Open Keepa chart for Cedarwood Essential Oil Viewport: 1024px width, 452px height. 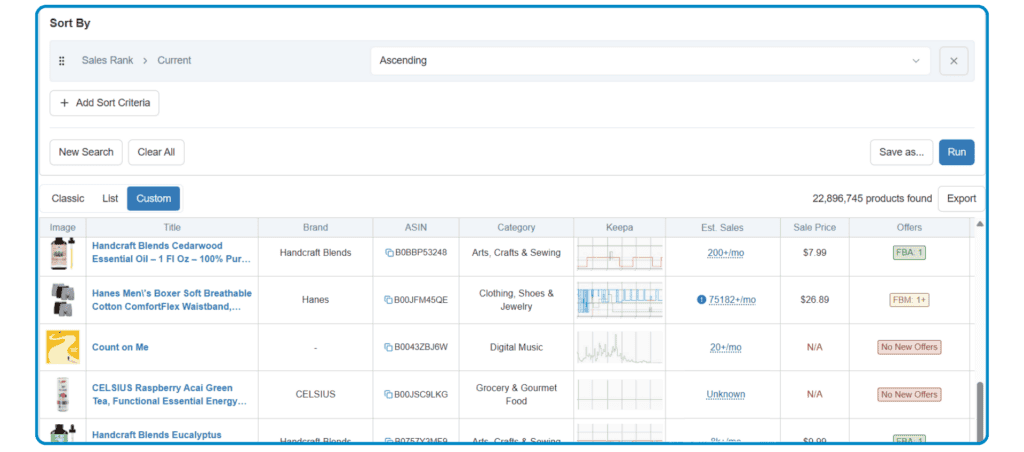(x=620, y=254)
